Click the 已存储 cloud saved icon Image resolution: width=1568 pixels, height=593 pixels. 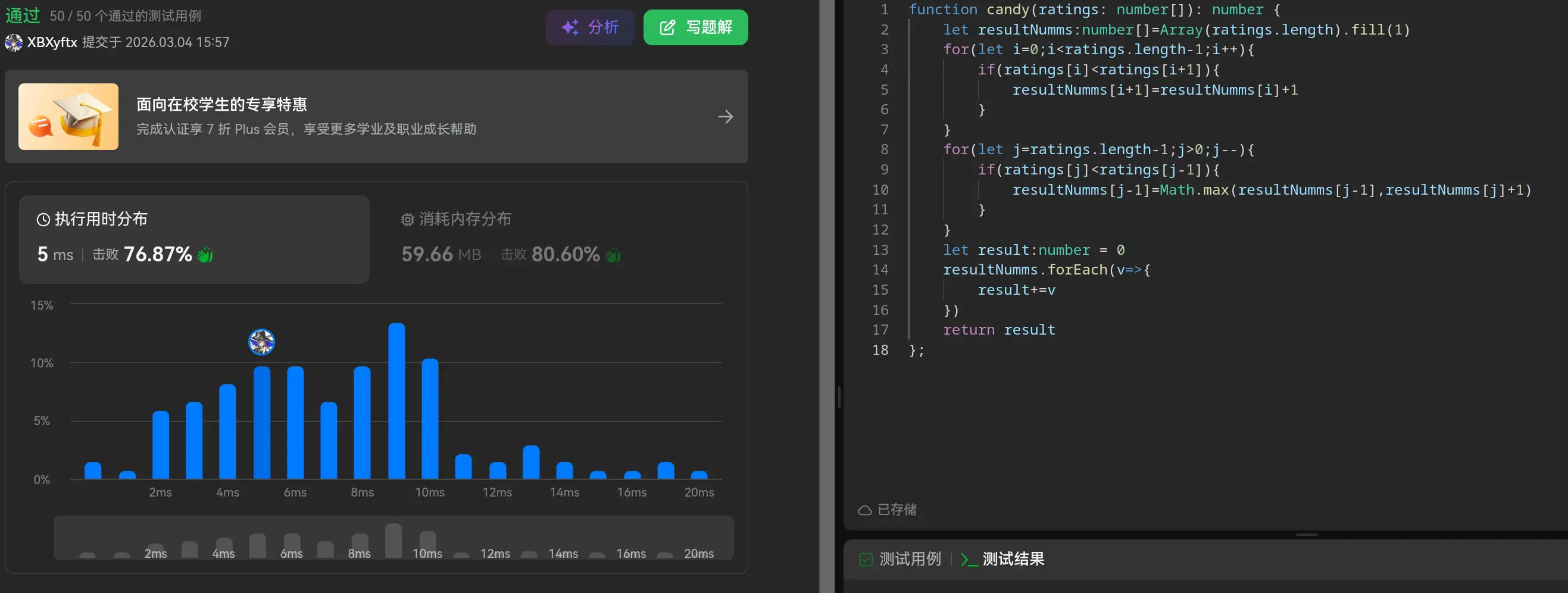pyautogui.click(x=864, y=510)
